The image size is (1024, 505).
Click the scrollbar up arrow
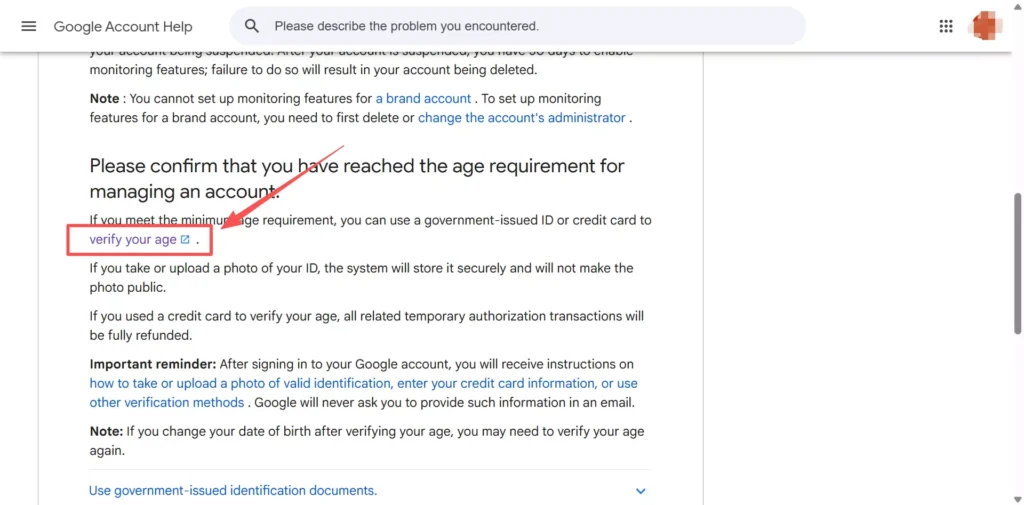tap(1016, 7)
